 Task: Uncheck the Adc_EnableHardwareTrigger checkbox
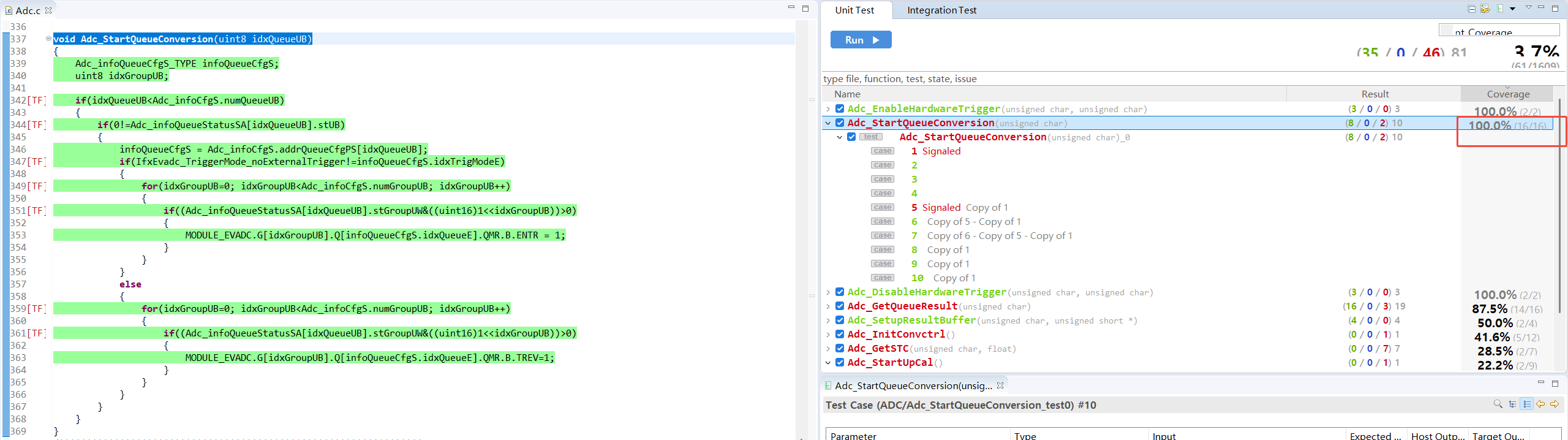point(840,108)
